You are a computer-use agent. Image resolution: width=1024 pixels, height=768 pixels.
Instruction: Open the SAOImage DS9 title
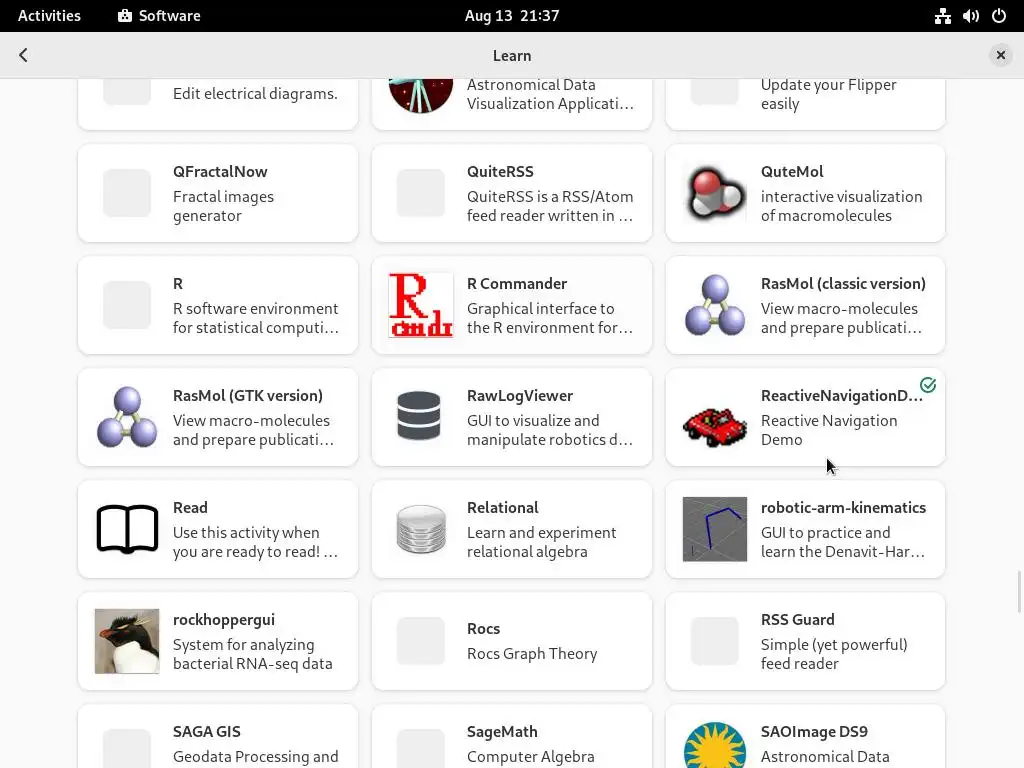pos(814,732)
